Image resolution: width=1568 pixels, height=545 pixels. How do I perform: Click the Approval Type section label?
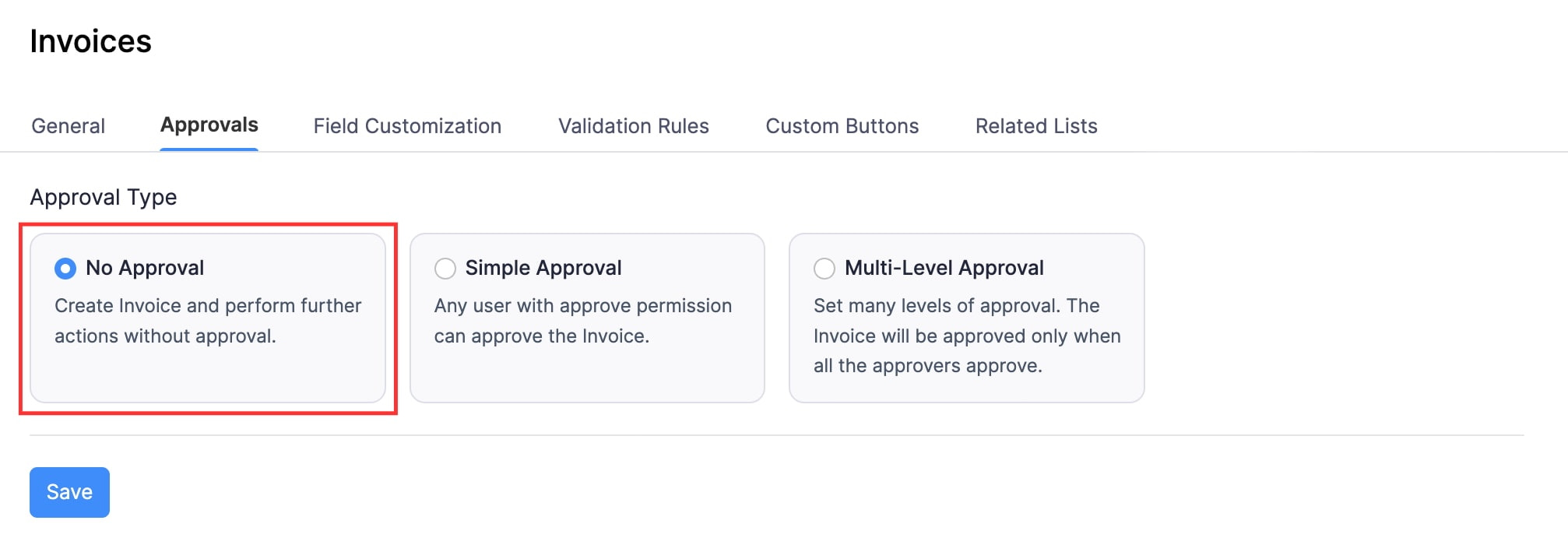coord(104,197)
